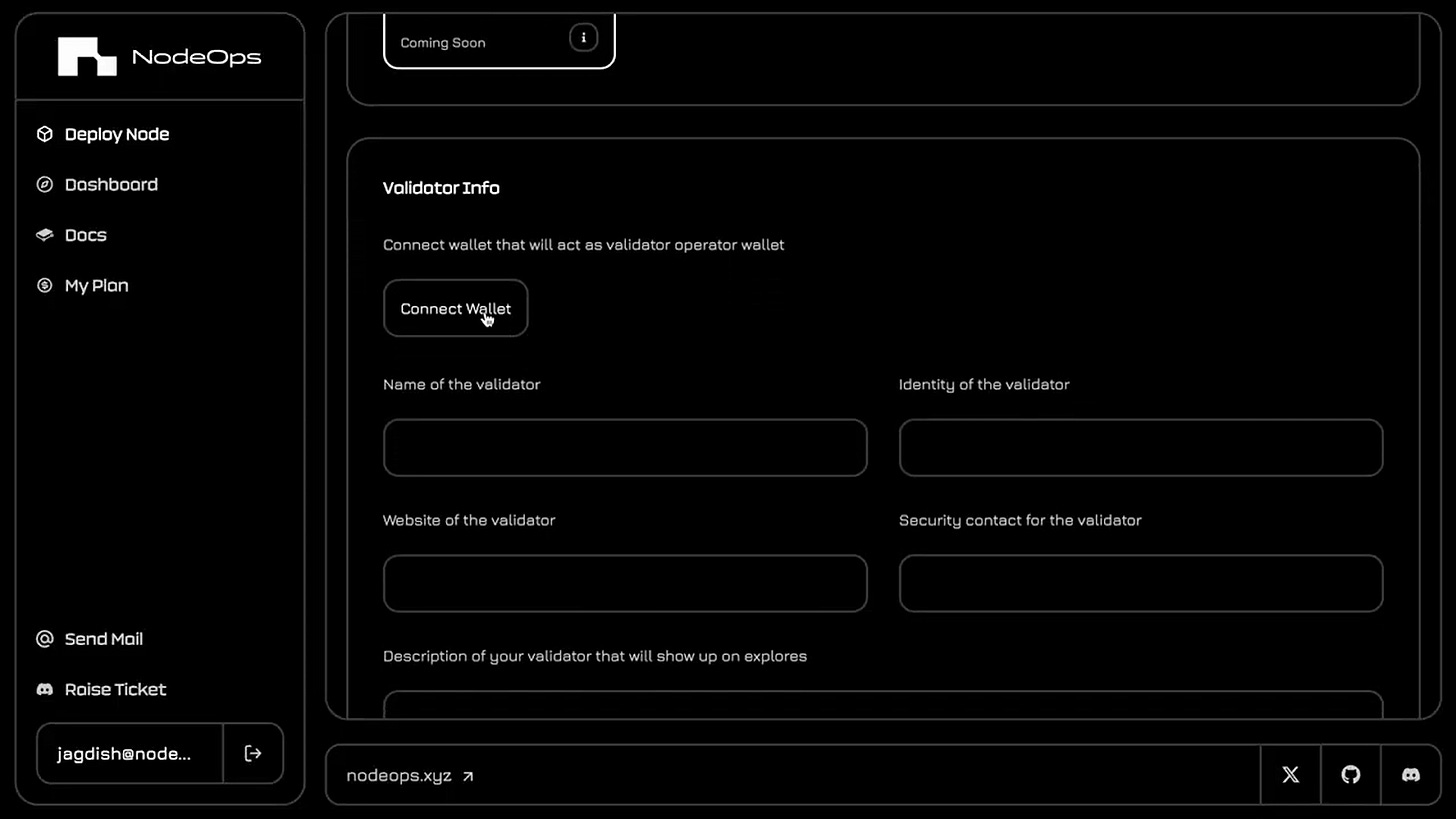Click the Docs book icon
The width and height of the screenshot is (1456, 819).
(x=44, y=235)
